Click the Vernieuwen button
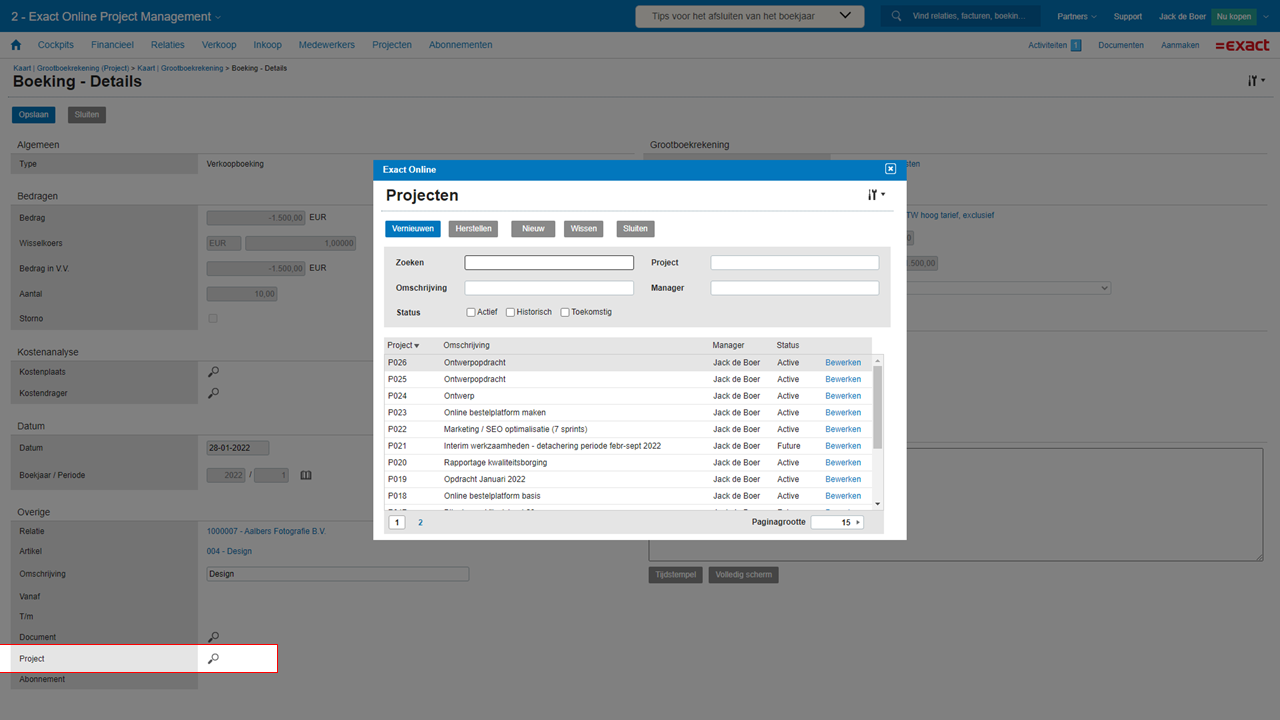The width and height of the screenshot is (1280, 720). (412, 229)
